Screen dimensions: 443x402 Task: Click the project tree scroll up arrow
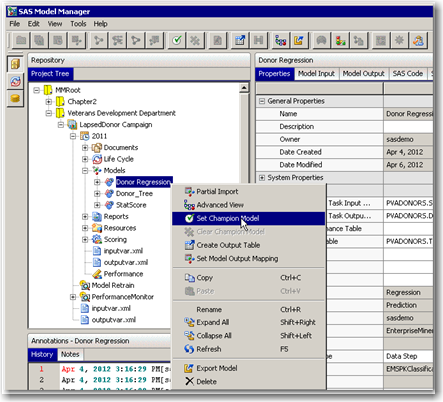point(244,88)
